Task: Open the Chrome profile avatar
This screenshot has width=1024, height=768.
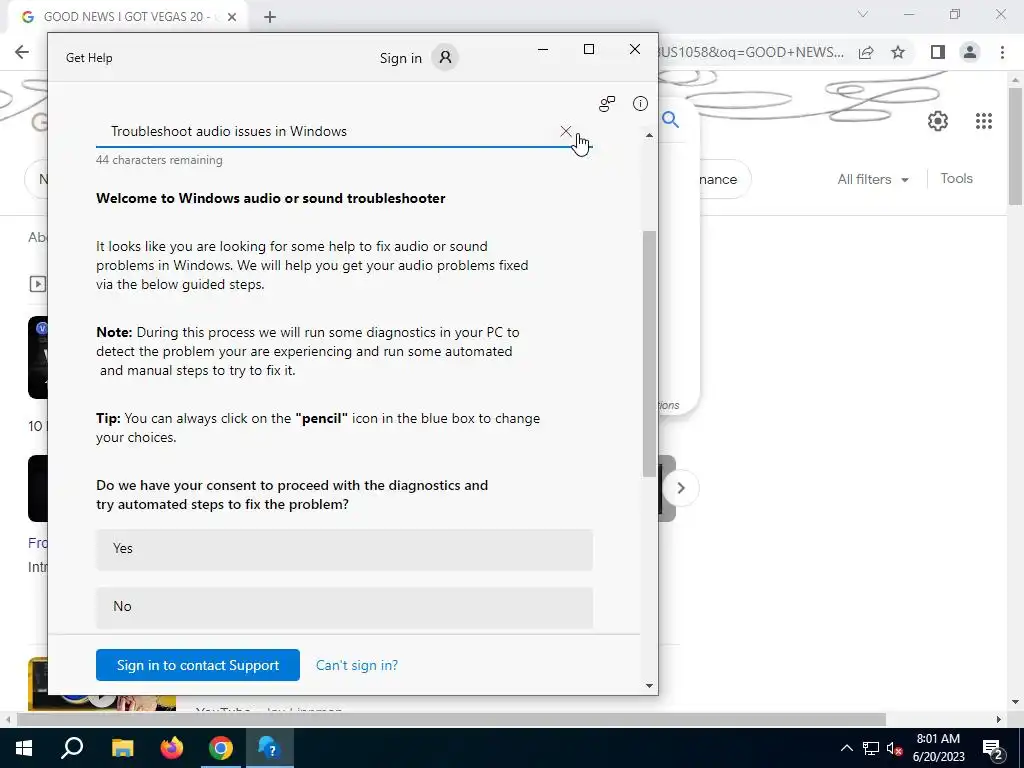Action: point(970,52)
